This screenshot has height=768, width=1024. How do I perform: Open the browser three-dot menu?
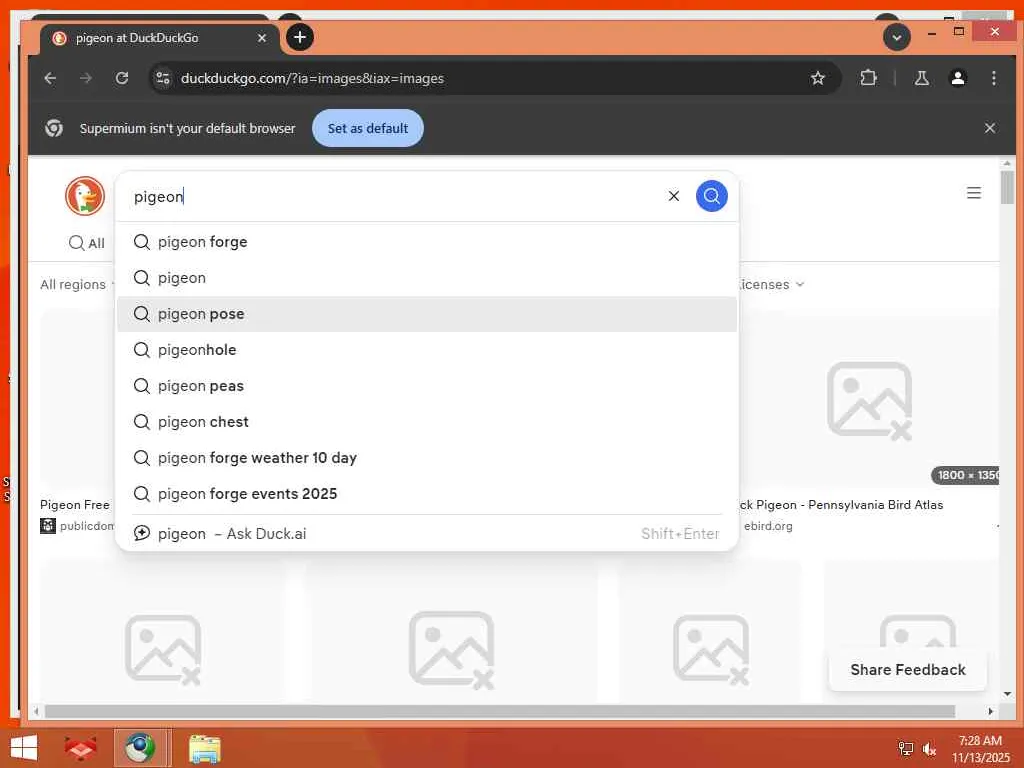[993, 78]
